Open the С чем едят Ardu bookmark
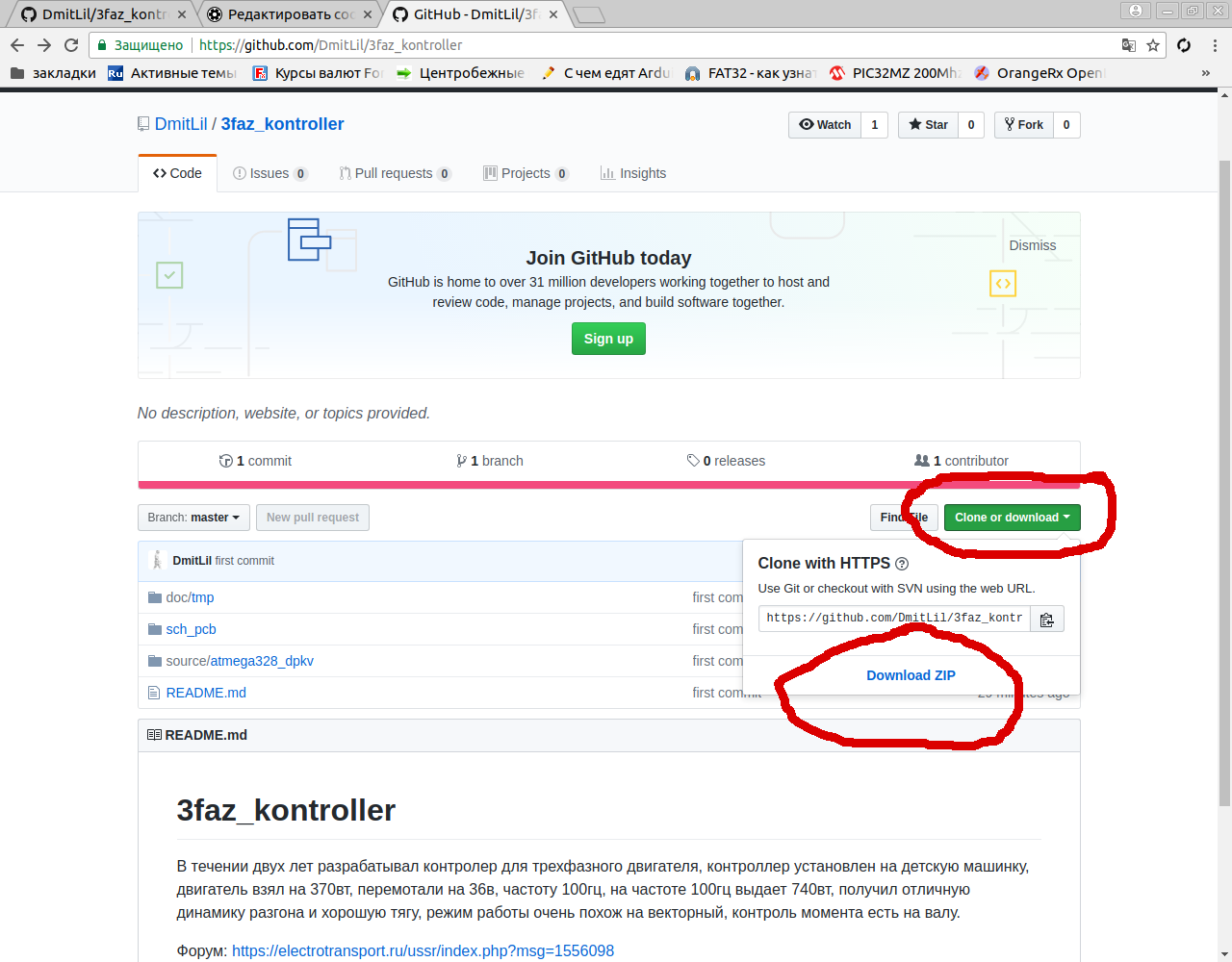The image size is (1232, 962). point(605,73)
